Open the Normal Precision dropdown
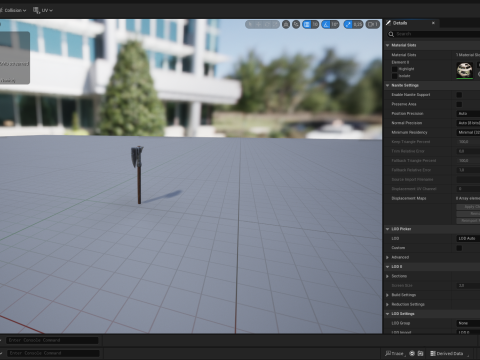The width and height of the screenshot is (480, 360). point(468,123)
